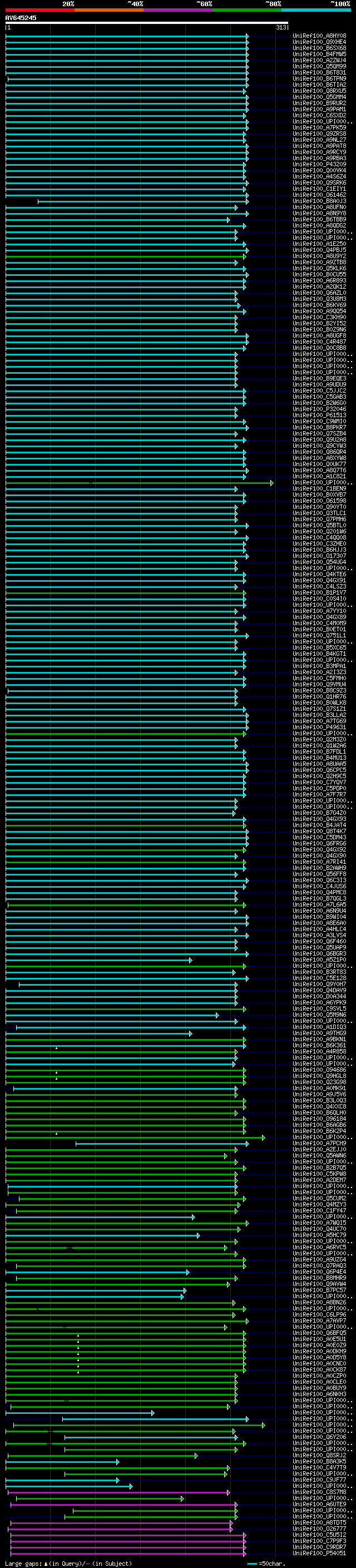Click the red 20% identity legend bar

39,11
